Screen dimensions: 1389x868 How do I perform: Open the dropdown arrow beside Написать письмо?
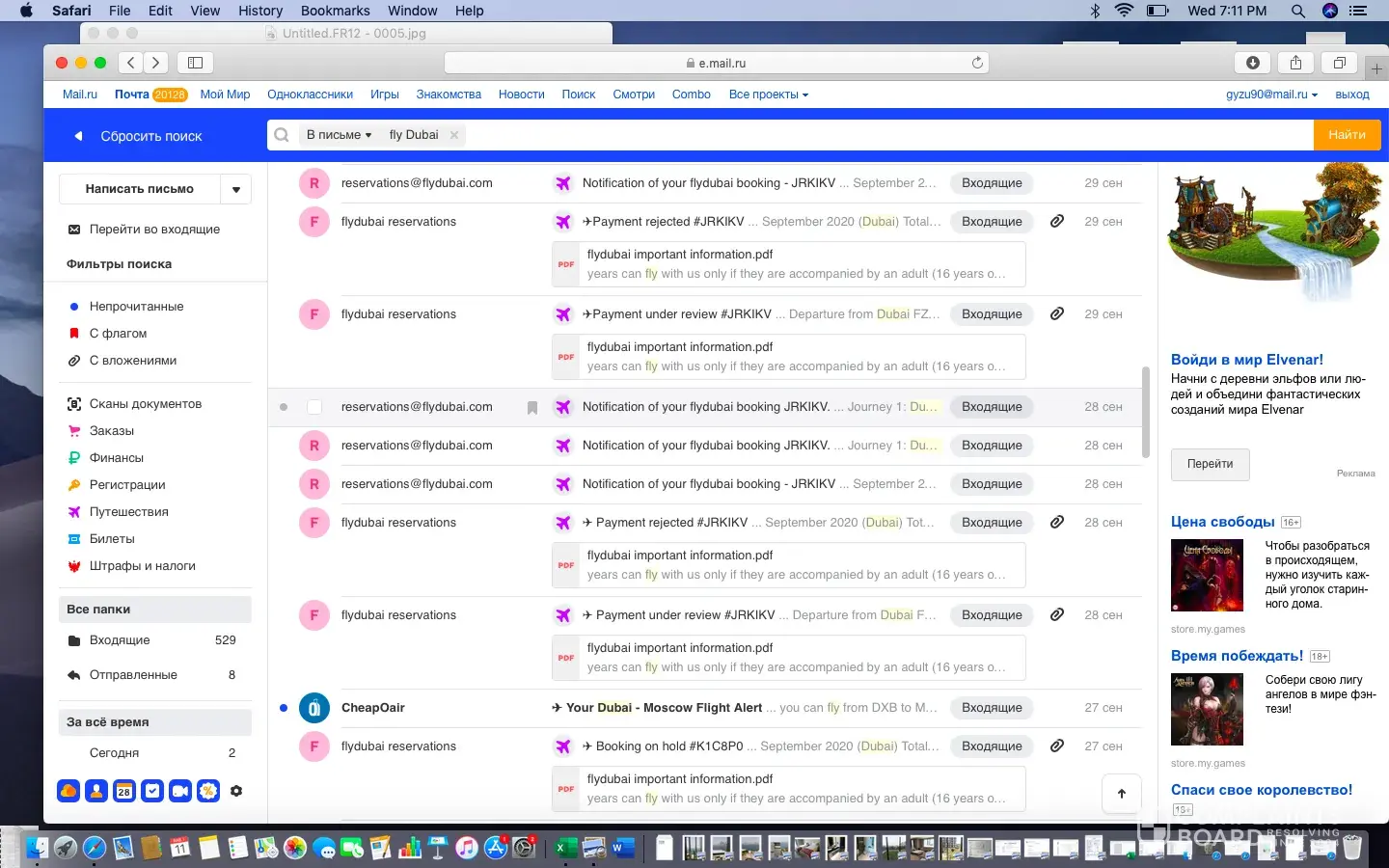click(x=236, y=189)
